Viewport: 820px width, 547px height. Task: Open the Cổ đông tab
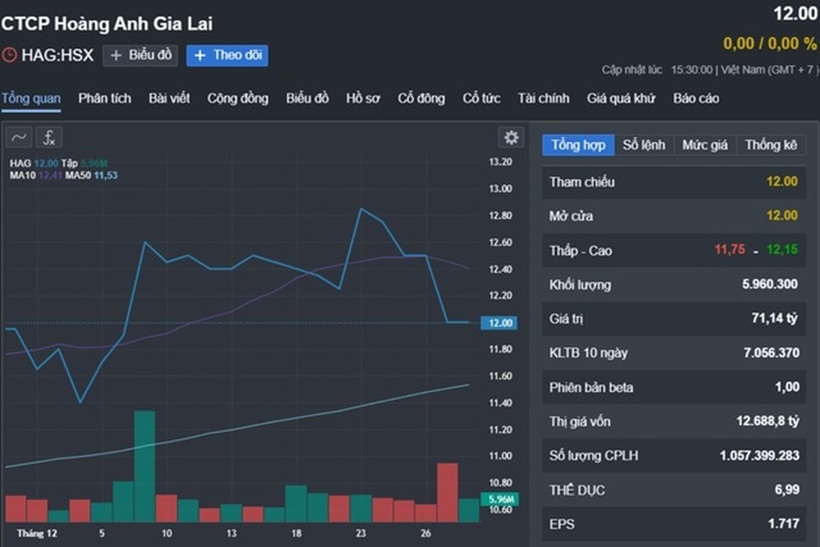(421, 98)
